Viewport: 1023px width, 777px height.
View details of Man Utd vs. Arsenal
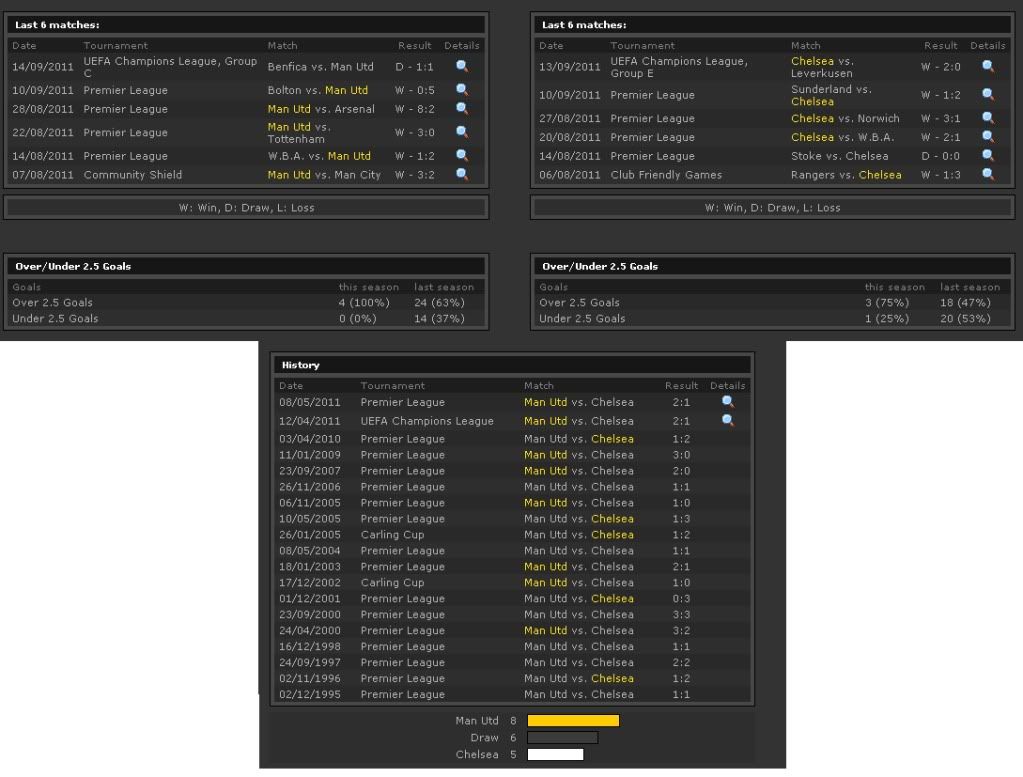pyautogui.click(x=462, y=108)
